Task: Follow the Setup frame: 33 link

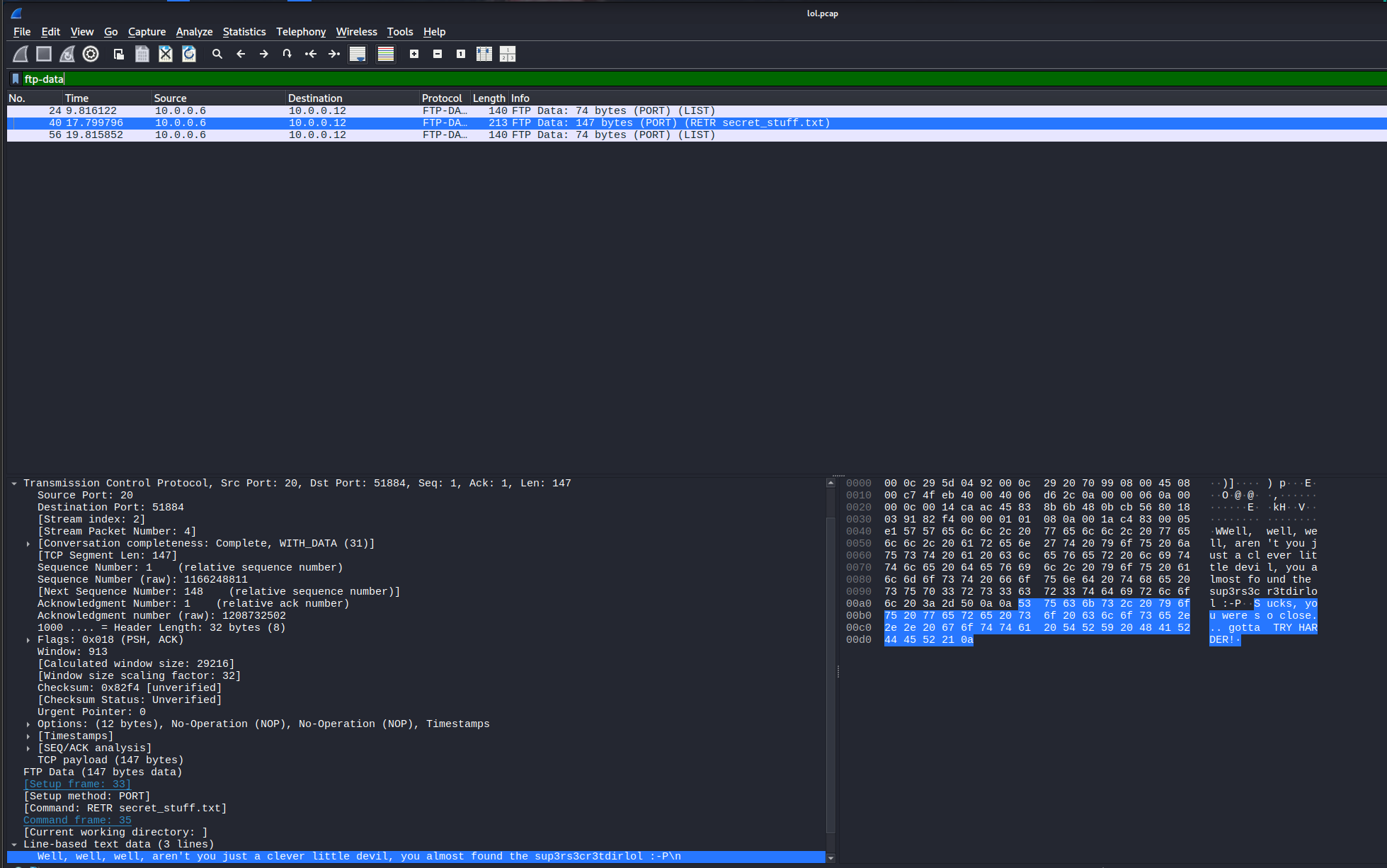Action: pos(77,784)
